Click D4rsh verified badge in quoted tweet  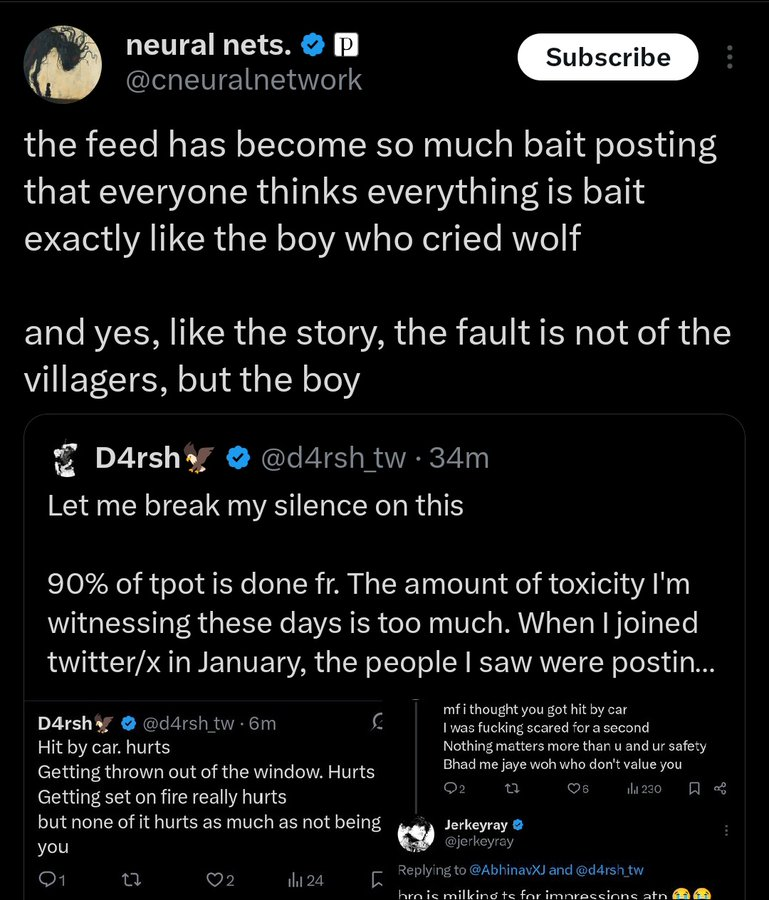[x=238, y=458]
